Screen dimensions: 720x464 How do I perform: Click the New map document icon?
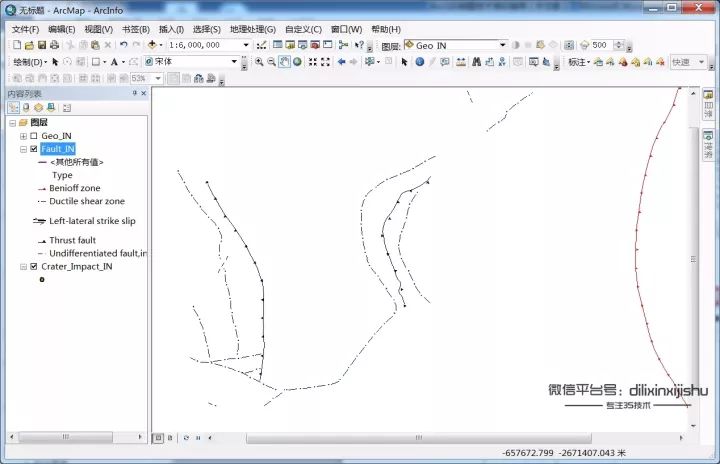point(17,45)
